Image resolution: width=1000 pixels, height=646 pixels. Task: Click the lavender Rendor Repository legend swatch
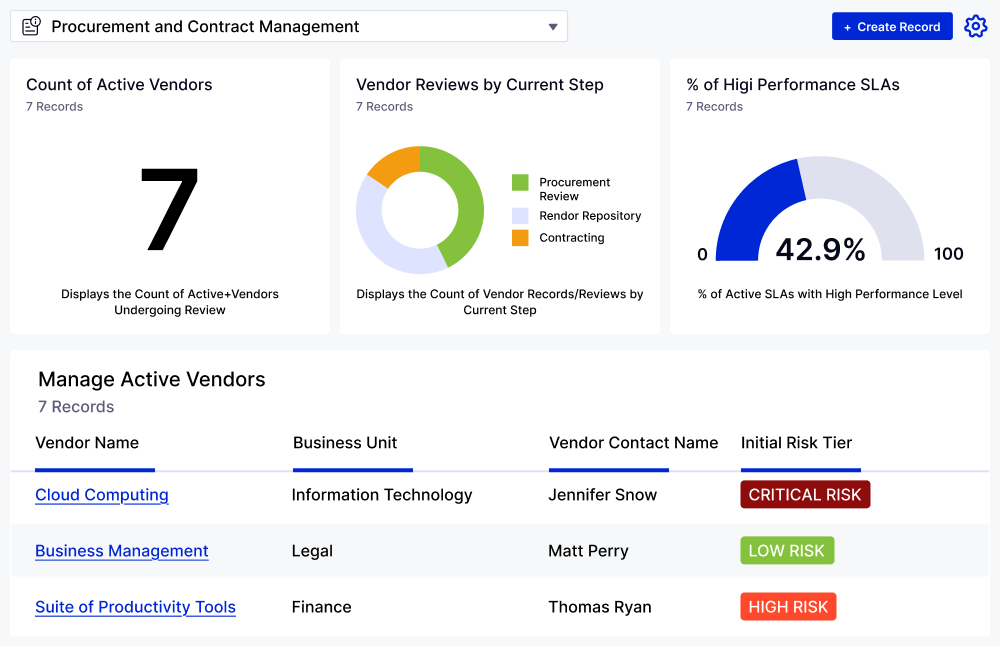pos(520,216)
